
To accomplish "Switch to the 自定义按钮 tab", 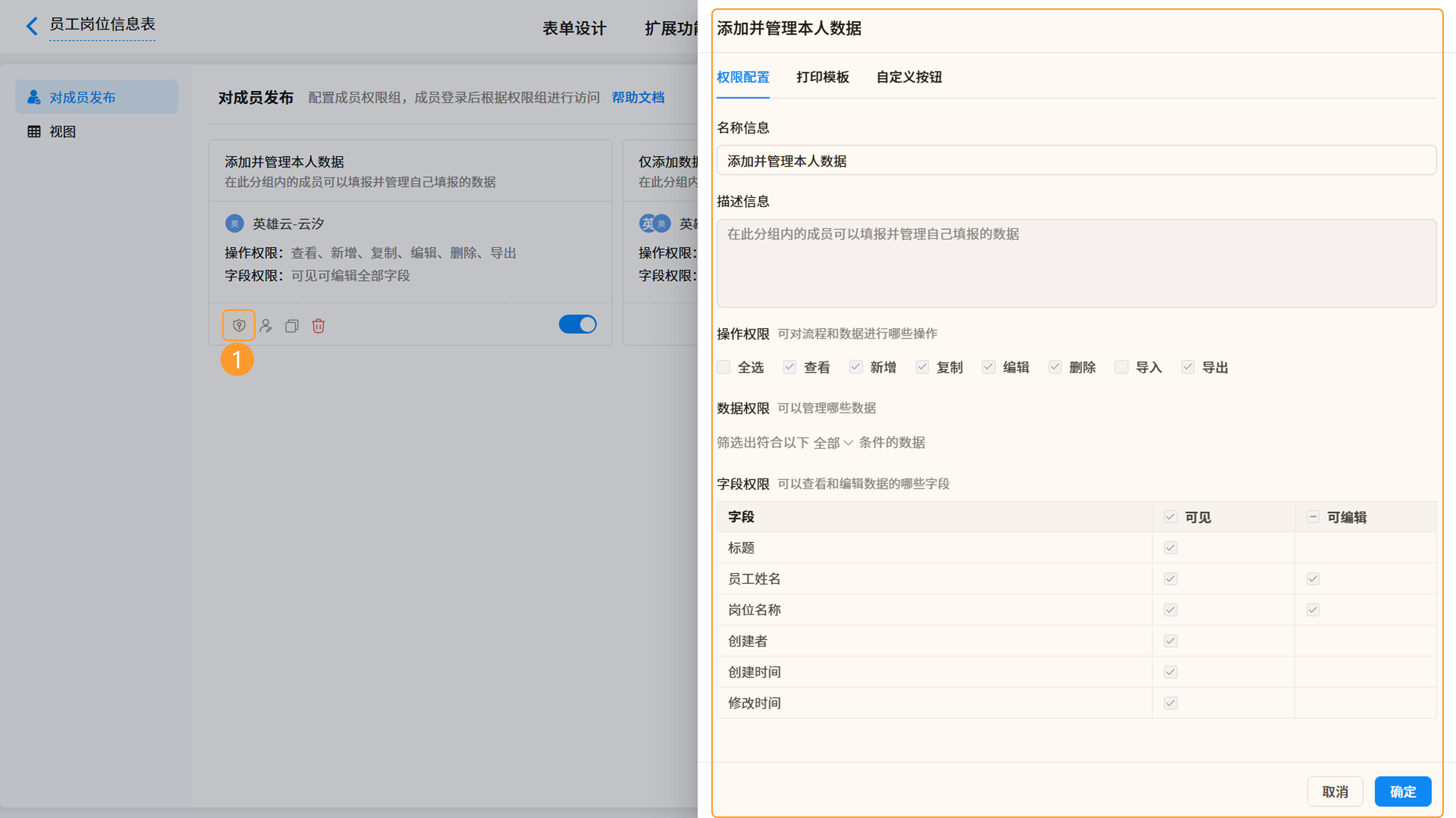I will click(909, 77).
